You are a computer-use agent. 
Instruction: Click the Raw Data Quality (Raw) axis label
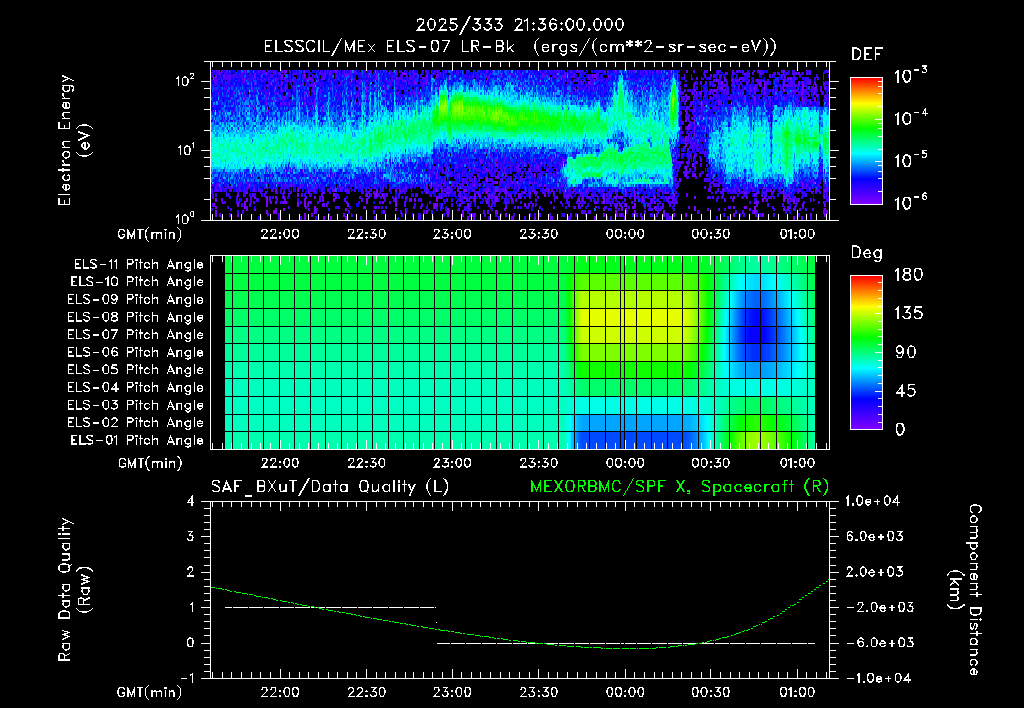(x=74, y=590)
